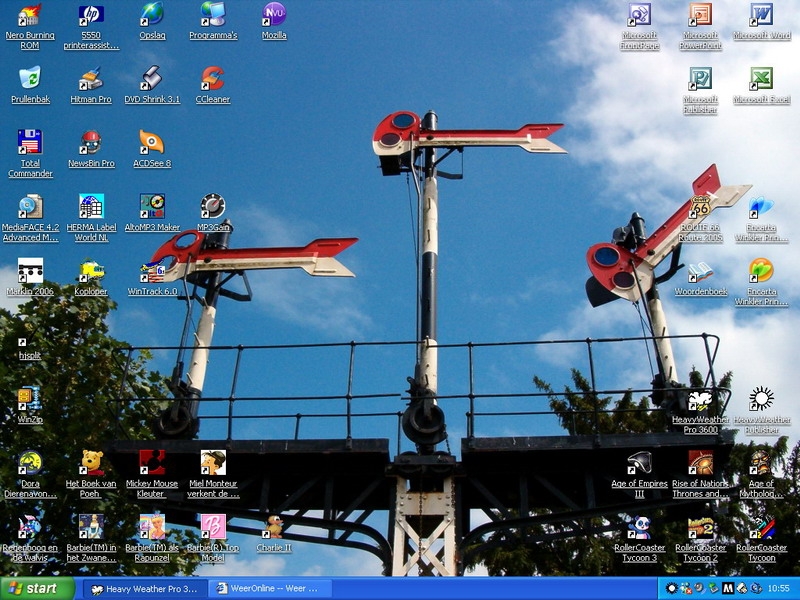
Task: Launch the CCleaner desktop icon
Action: (212, 79)
